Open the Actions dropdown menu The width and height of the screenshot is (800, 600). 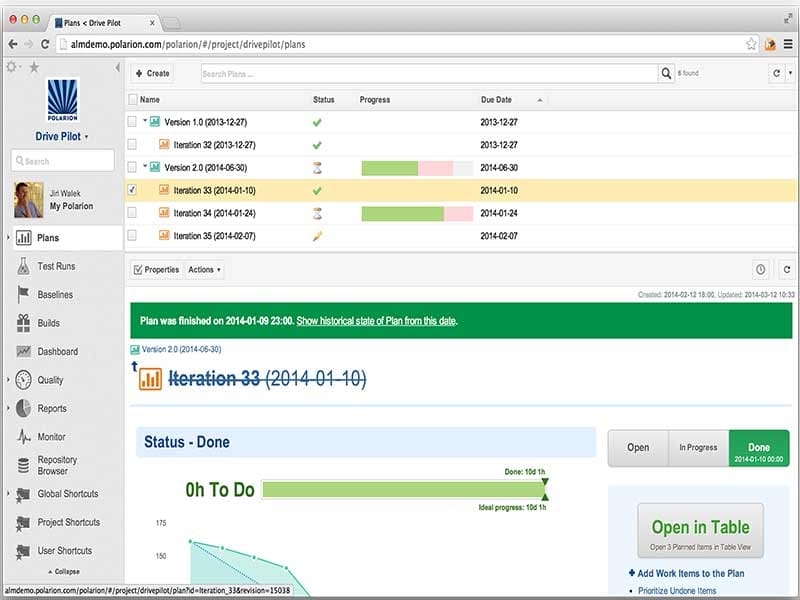(205, 270)
